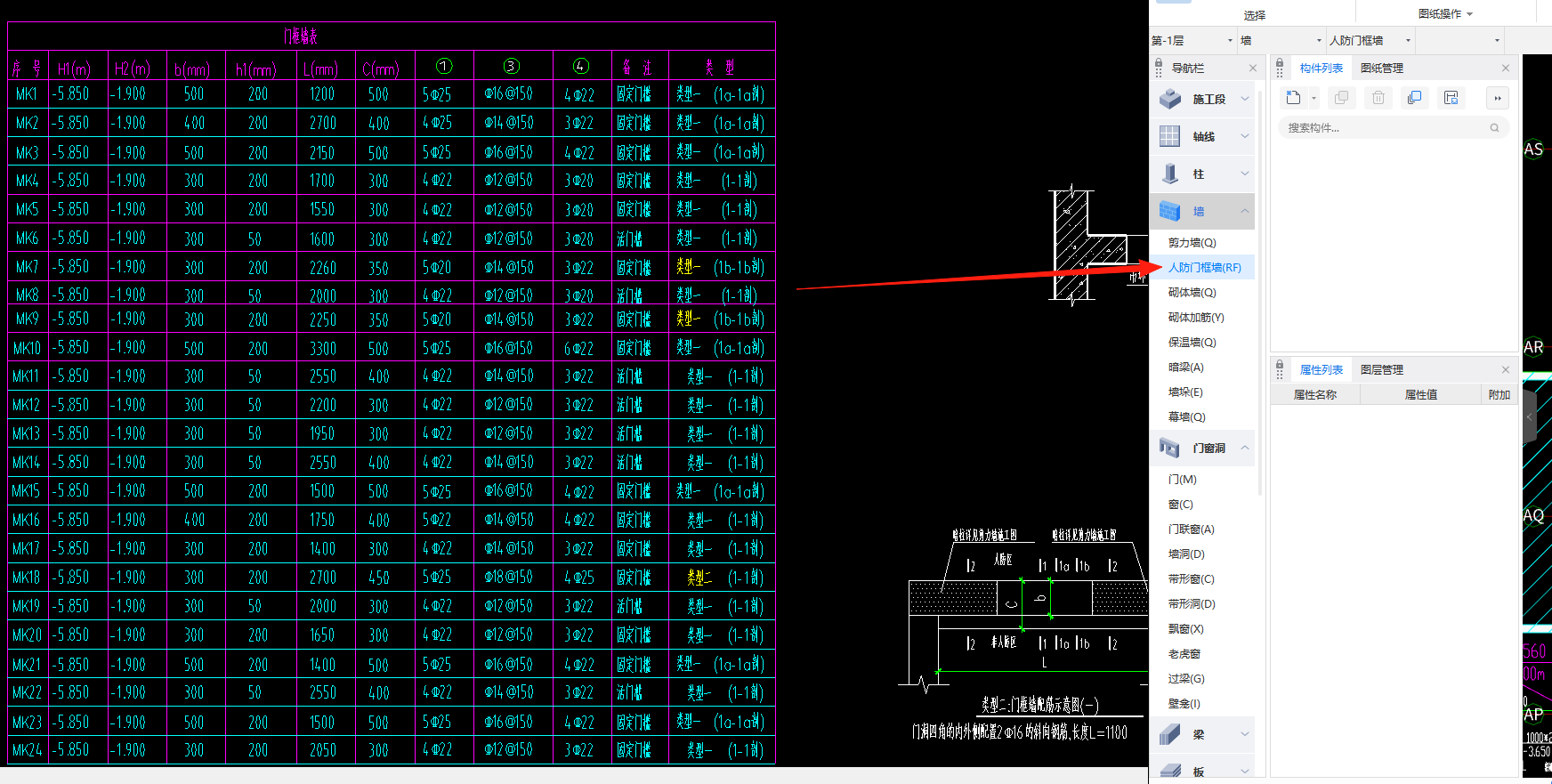Click the inter-floor copy component icon
This screenshot has height=784, width=1552.
1414,98
